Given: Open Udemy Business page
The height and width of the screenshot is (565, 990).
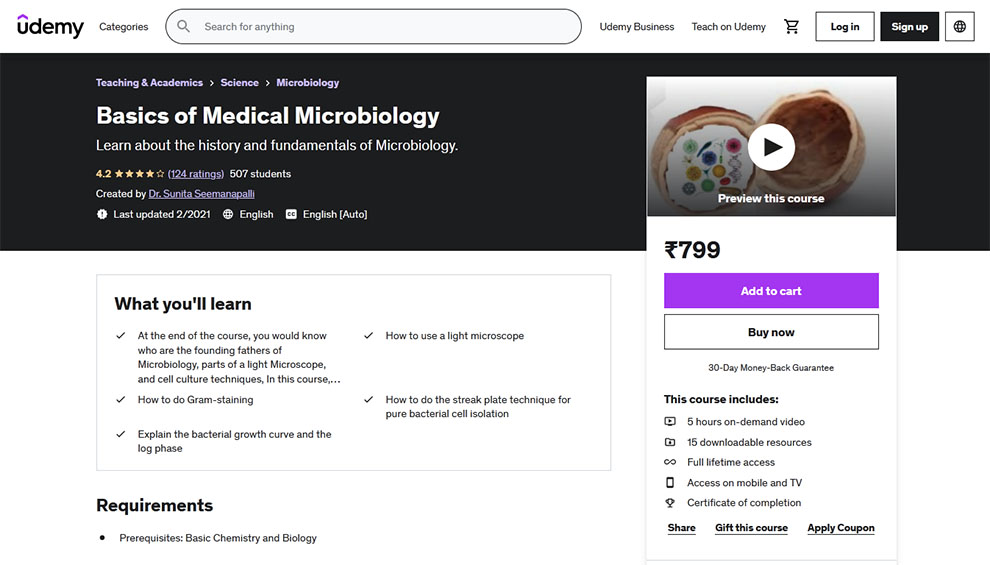Looking at the screenshot, I should 637,27.
